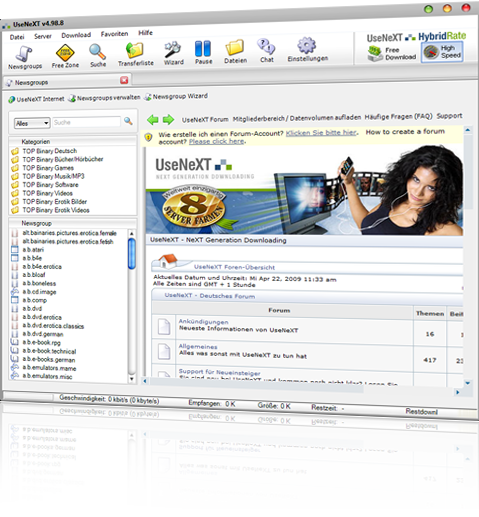
Task: Click Newsgroups verwalten
Action: (x=104, y=98)
